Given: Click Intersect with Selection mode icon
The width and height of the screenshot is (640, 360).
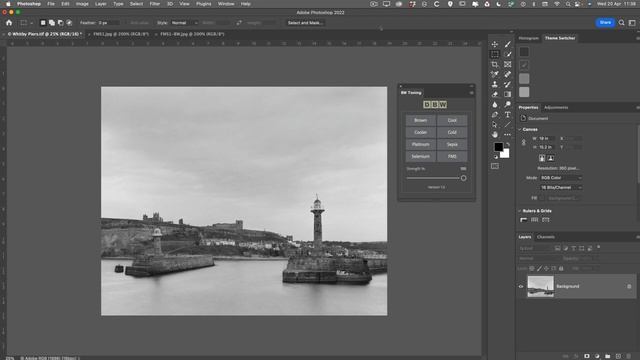Looking at the screenshot, I should [x=69, y=23].
